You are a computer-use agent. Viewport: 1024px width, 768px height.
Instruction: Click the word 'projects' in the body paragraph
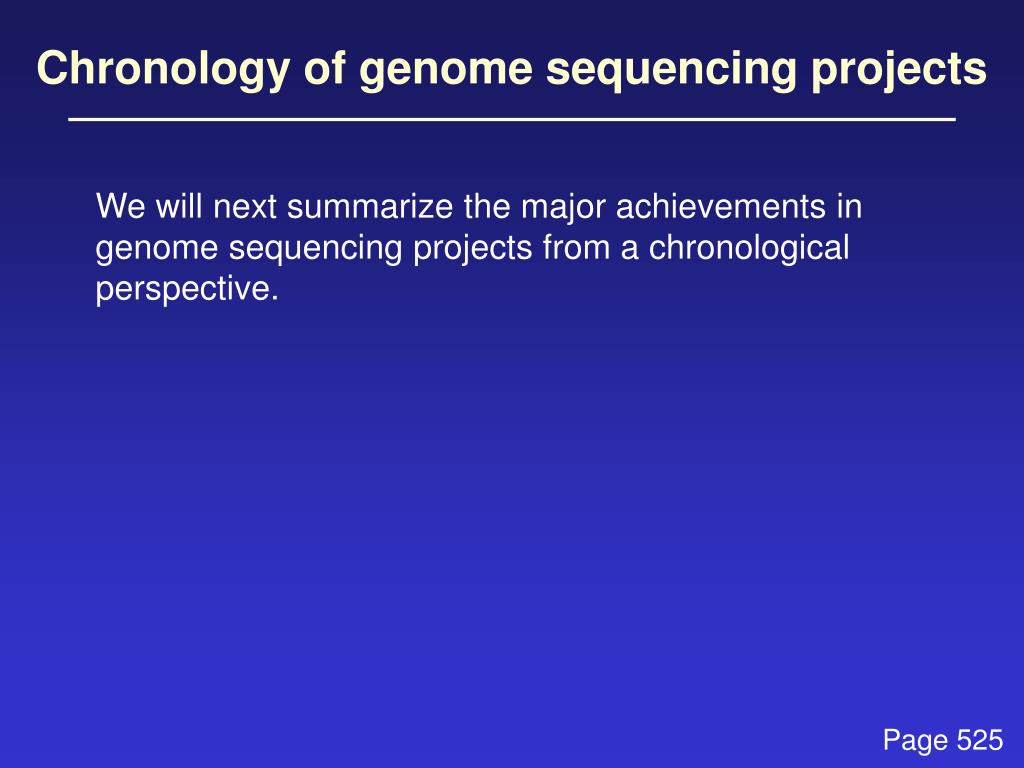click(473, 250)
